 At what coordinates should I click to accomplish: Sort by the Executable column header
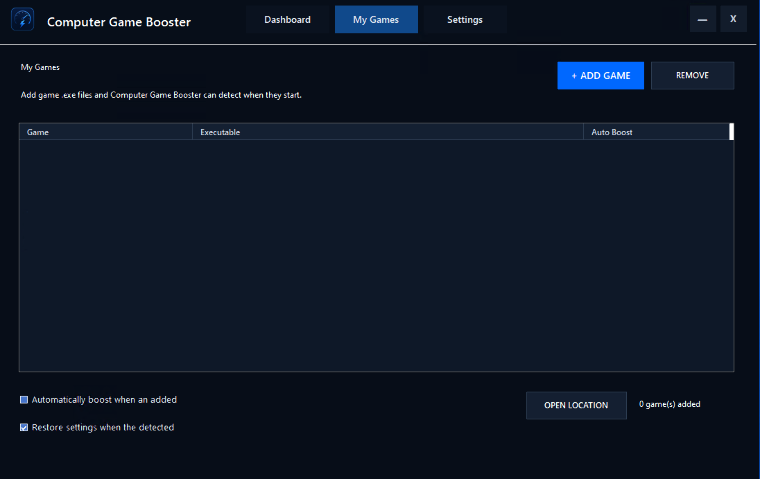click(x=388, y=132)
